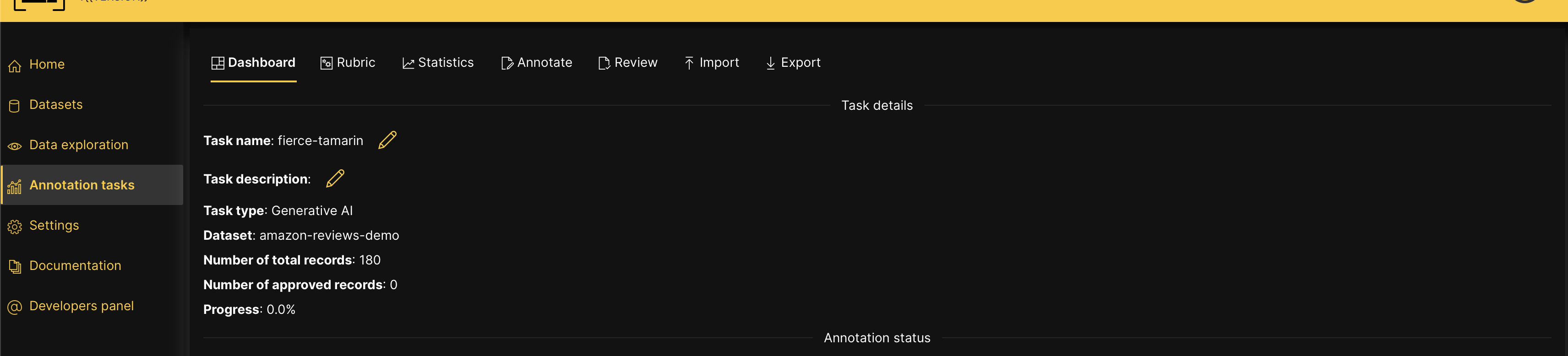Select the Statistics chart icon
The image size is (1568, 356).
point(408,62)
